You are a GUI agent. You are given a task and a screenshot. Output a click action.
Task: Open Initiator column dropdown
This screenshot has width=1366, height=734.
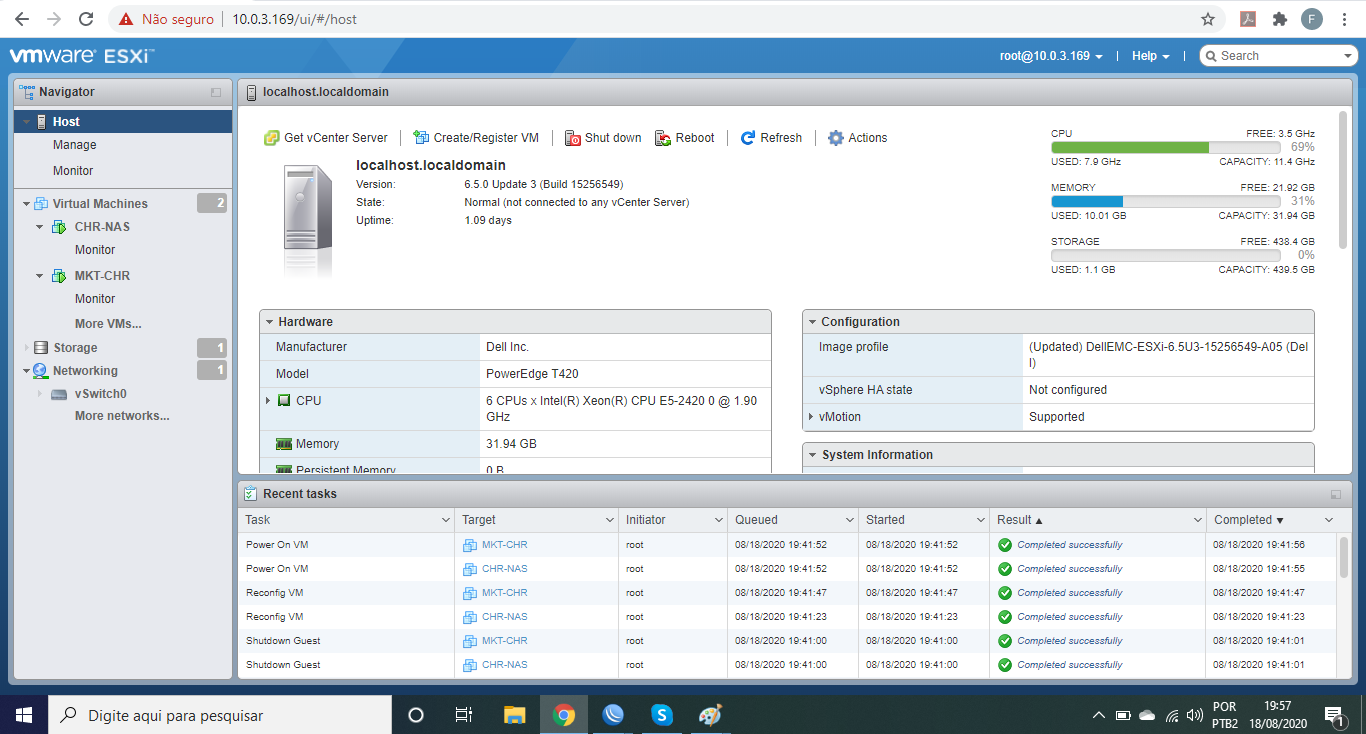[718, 520]
